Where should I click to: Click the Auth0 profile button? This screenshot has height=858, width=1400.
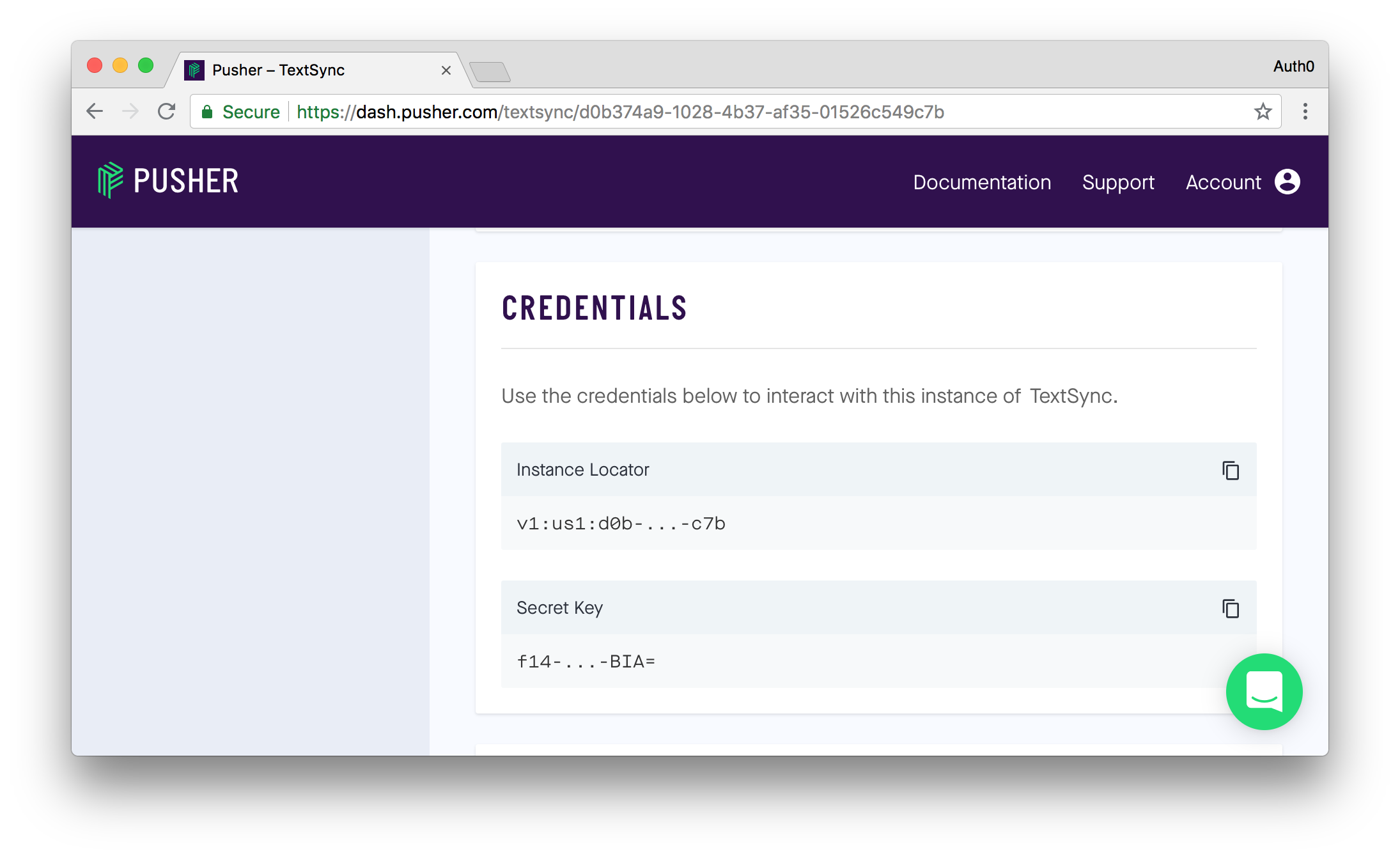coord(1293,66)
